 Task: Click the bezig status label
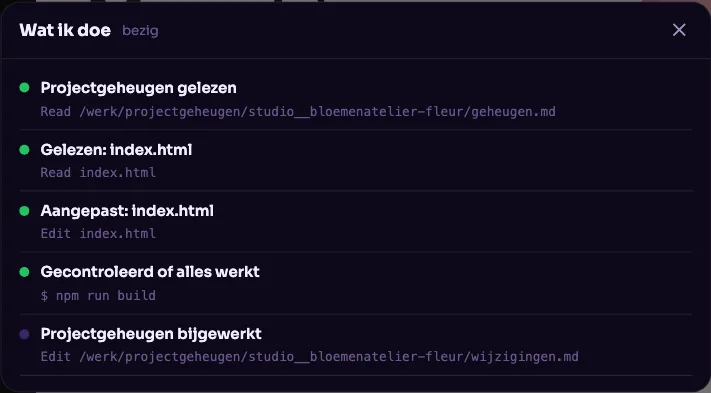point(140,31)
